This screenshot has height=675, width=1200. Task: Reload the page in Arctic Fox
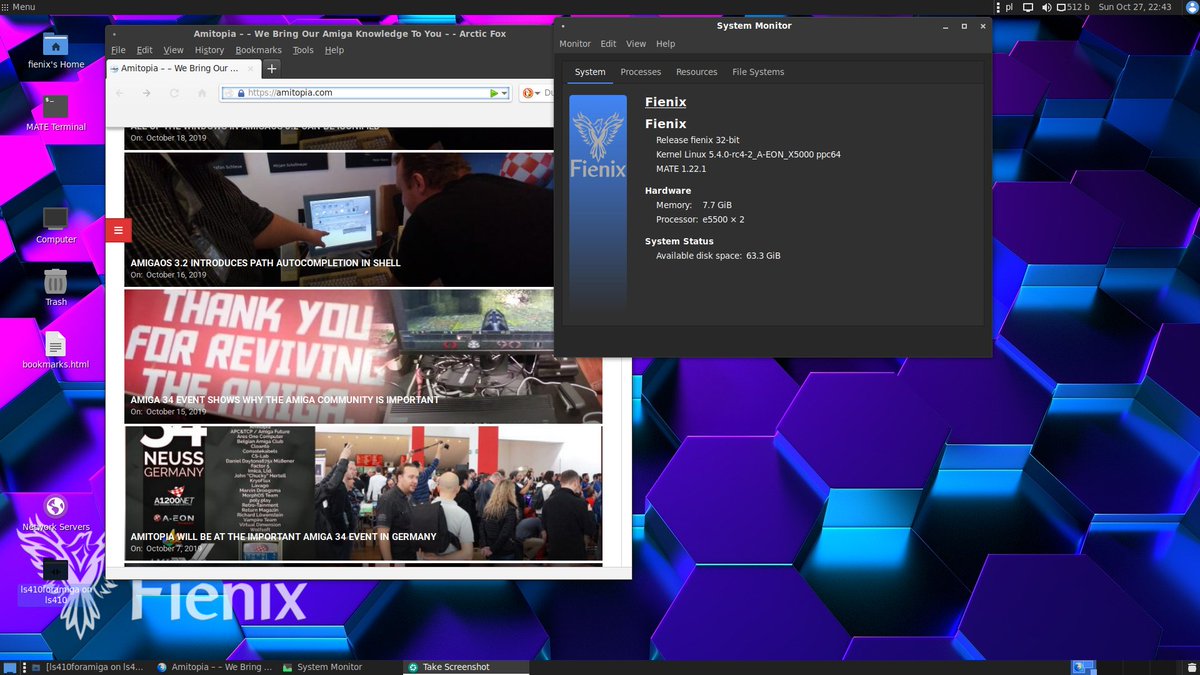174,93
